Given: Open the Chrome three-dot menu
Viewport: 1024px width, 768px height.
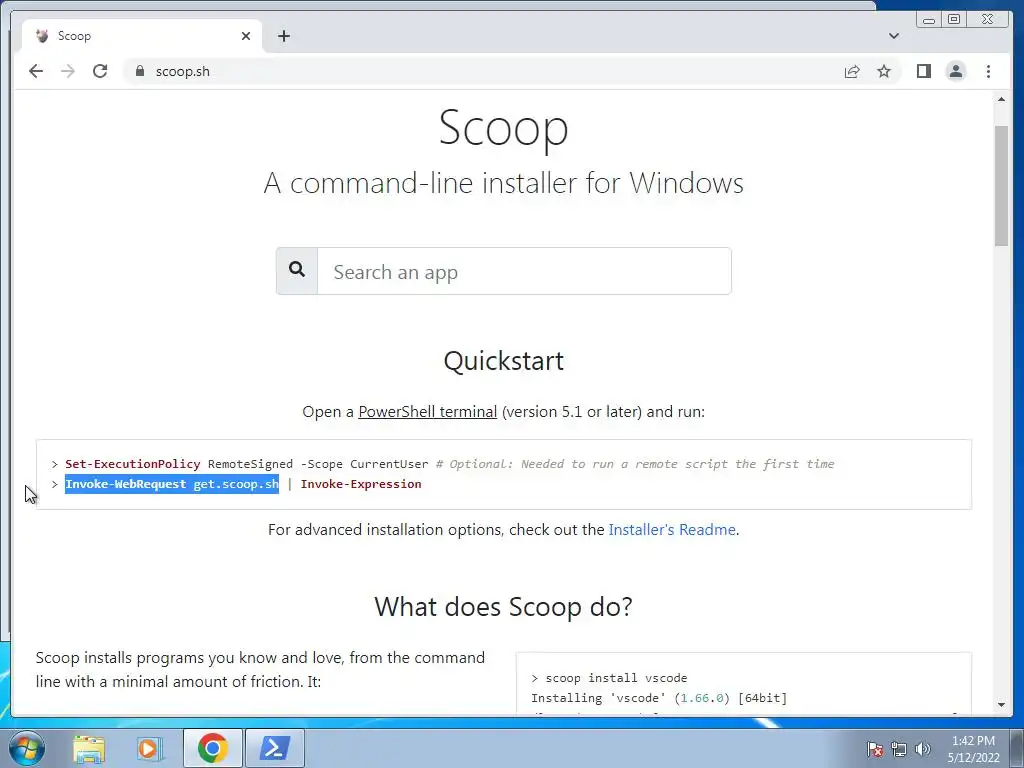Looking at the screenshot, I should [x=988, y=71].
